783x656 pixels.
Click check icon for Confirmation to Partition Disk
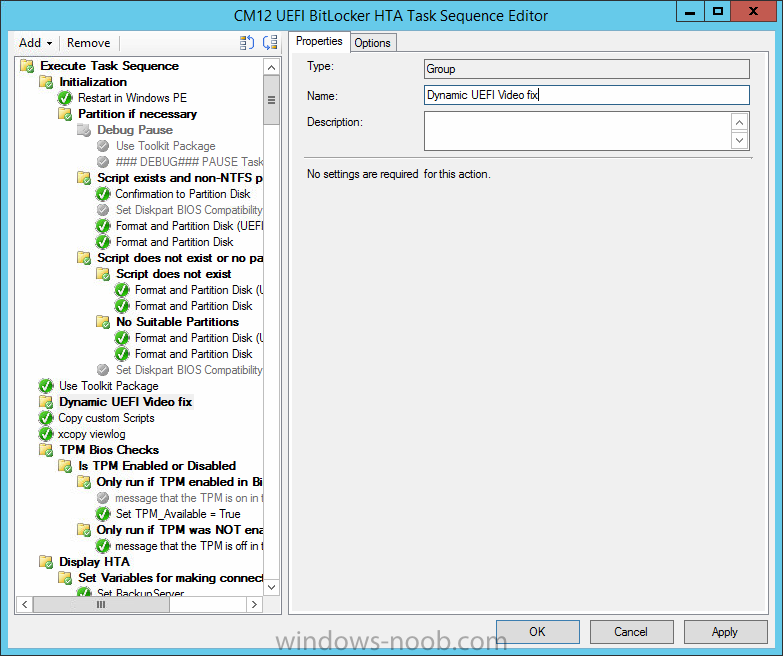click(103, 194)
